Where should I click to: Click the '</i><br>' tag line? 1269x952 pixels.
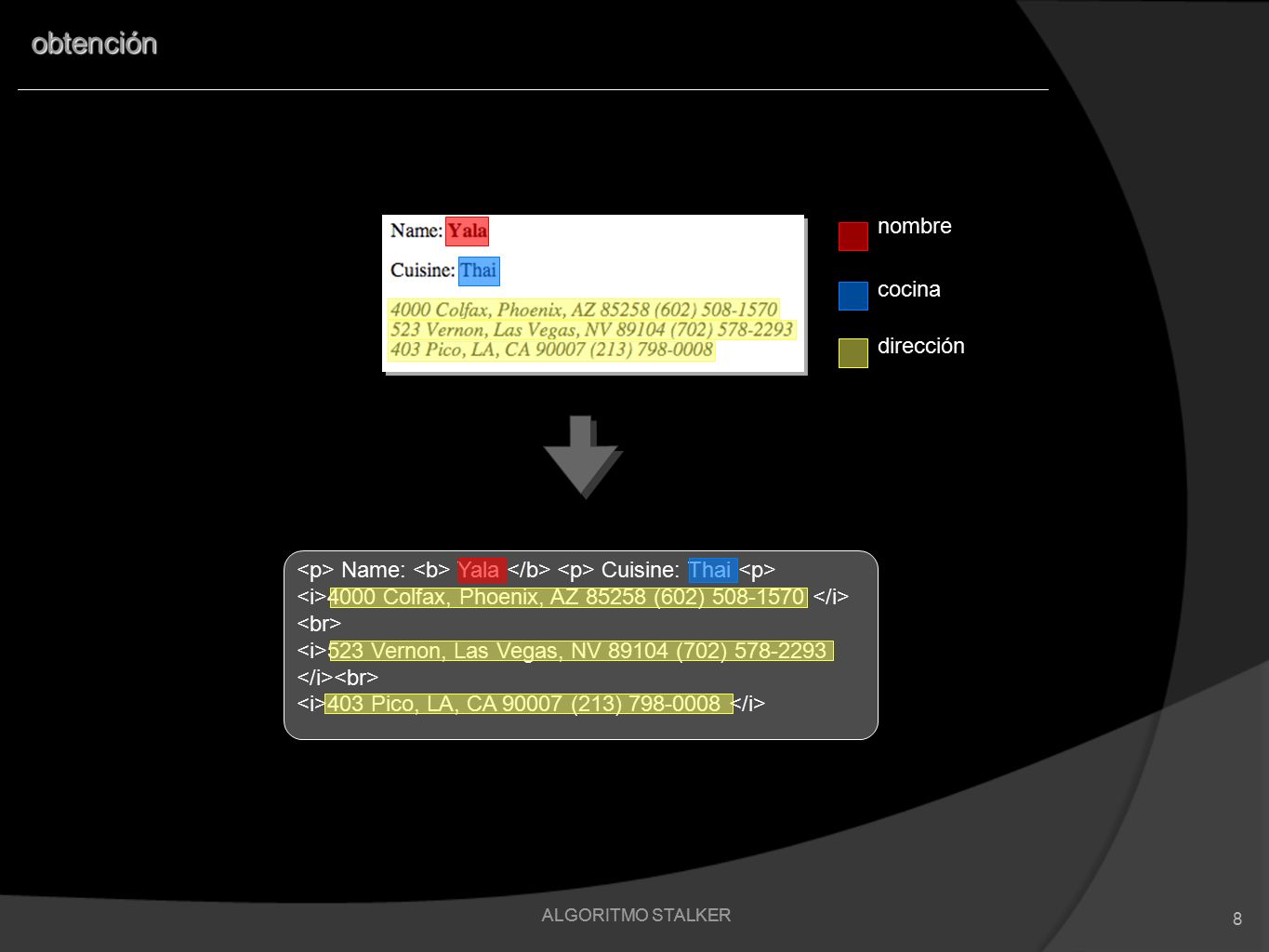pyautogui.click(x=337, y=678)
